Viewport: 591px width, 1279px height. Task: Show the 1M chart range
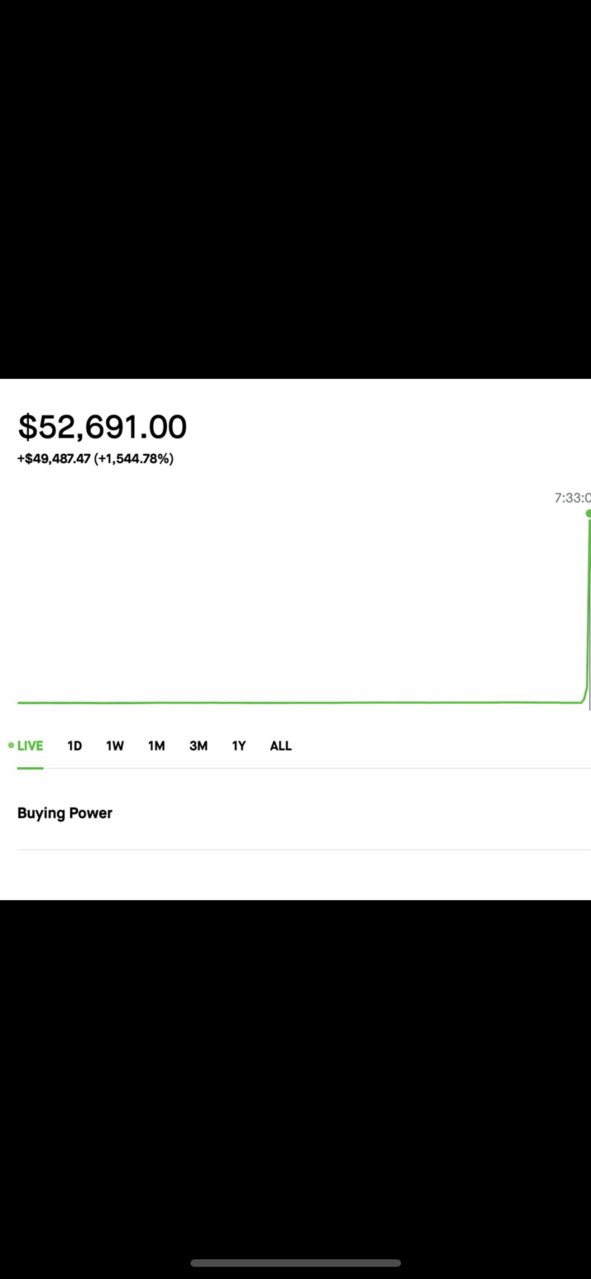click(156, 746)
